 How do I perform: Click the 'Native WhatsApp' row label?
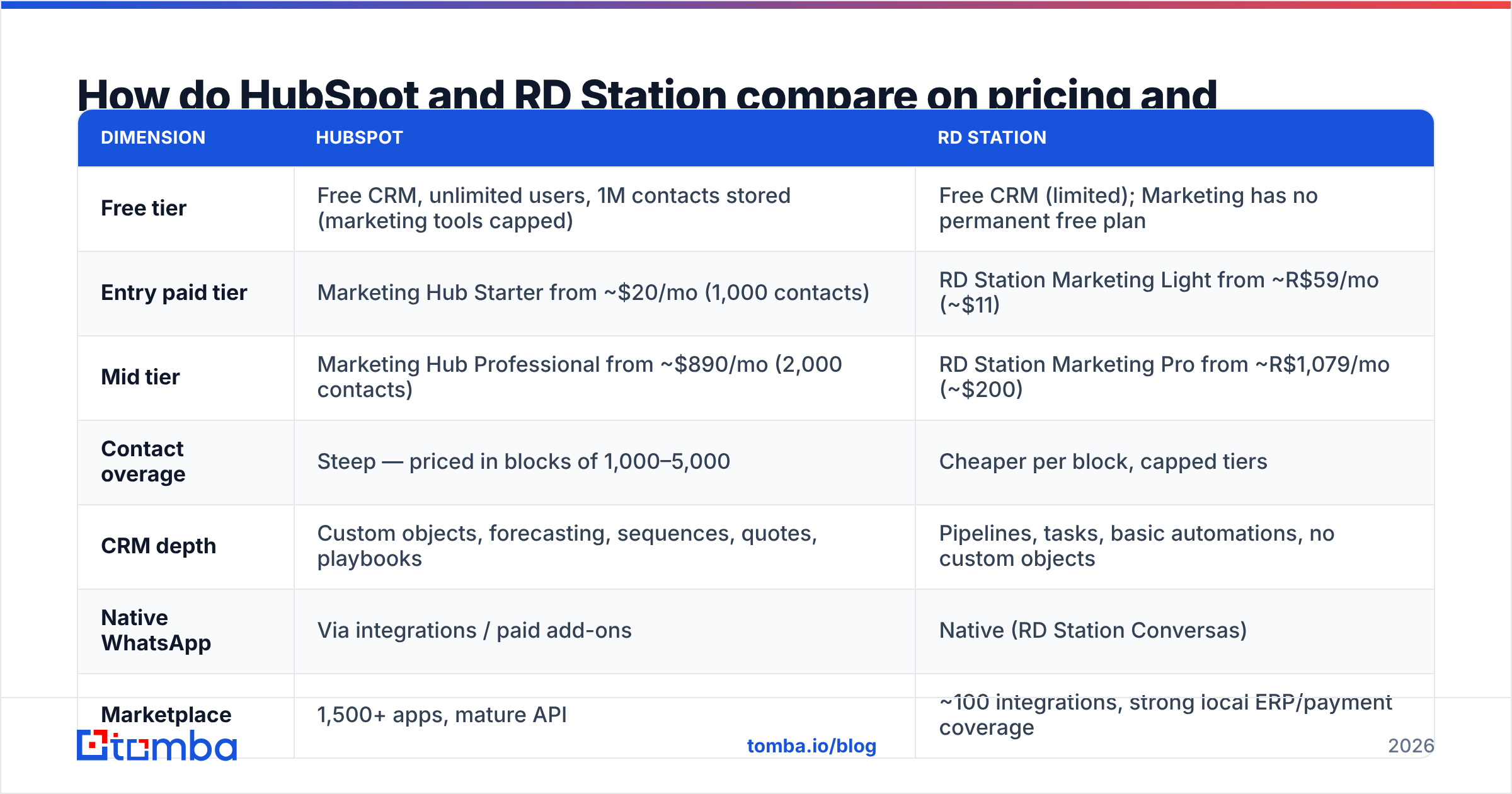click(x=156, y=630)
